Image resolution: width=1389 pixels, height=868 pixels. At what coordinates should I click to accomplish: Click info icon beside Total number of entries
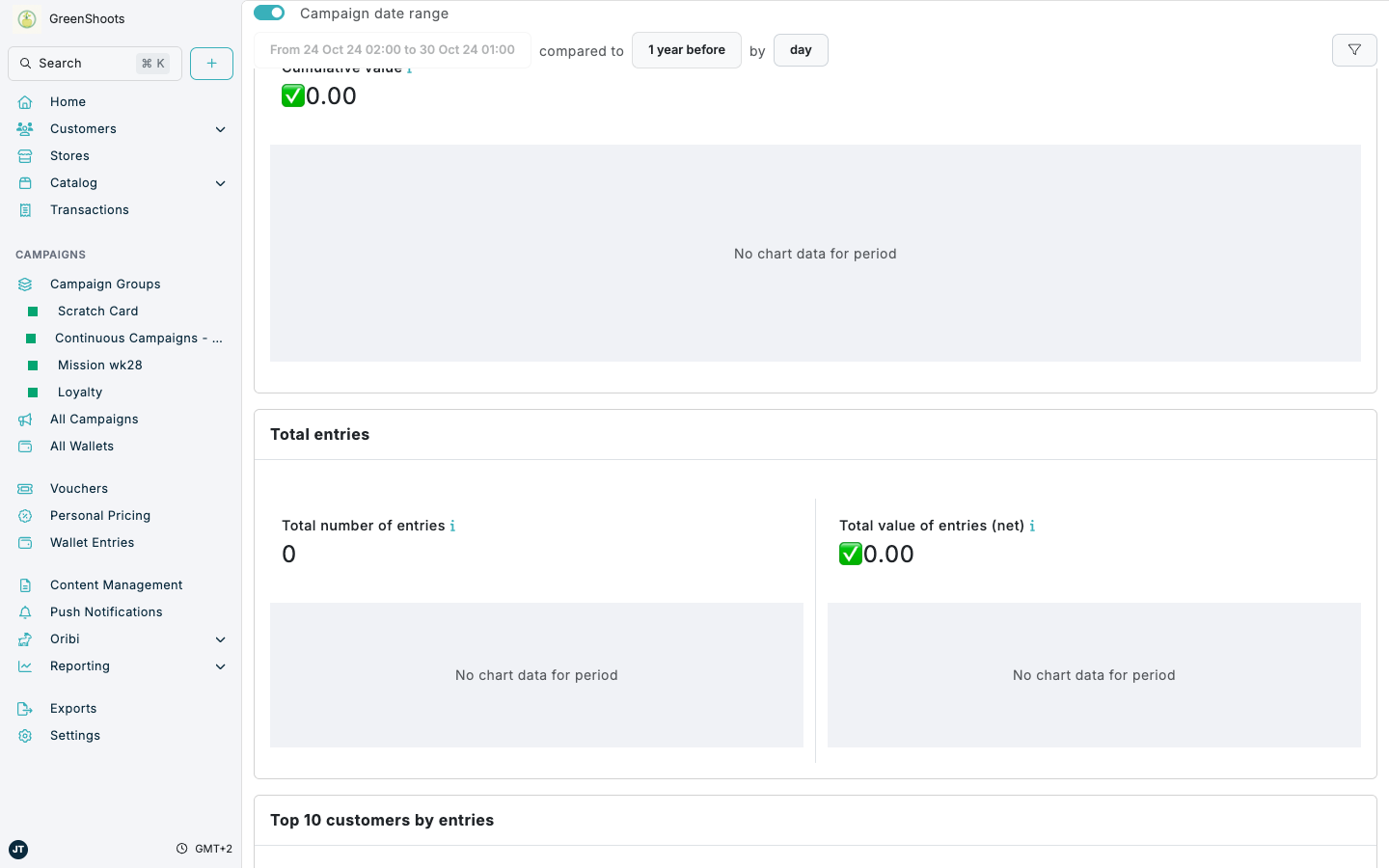[452, 526]
